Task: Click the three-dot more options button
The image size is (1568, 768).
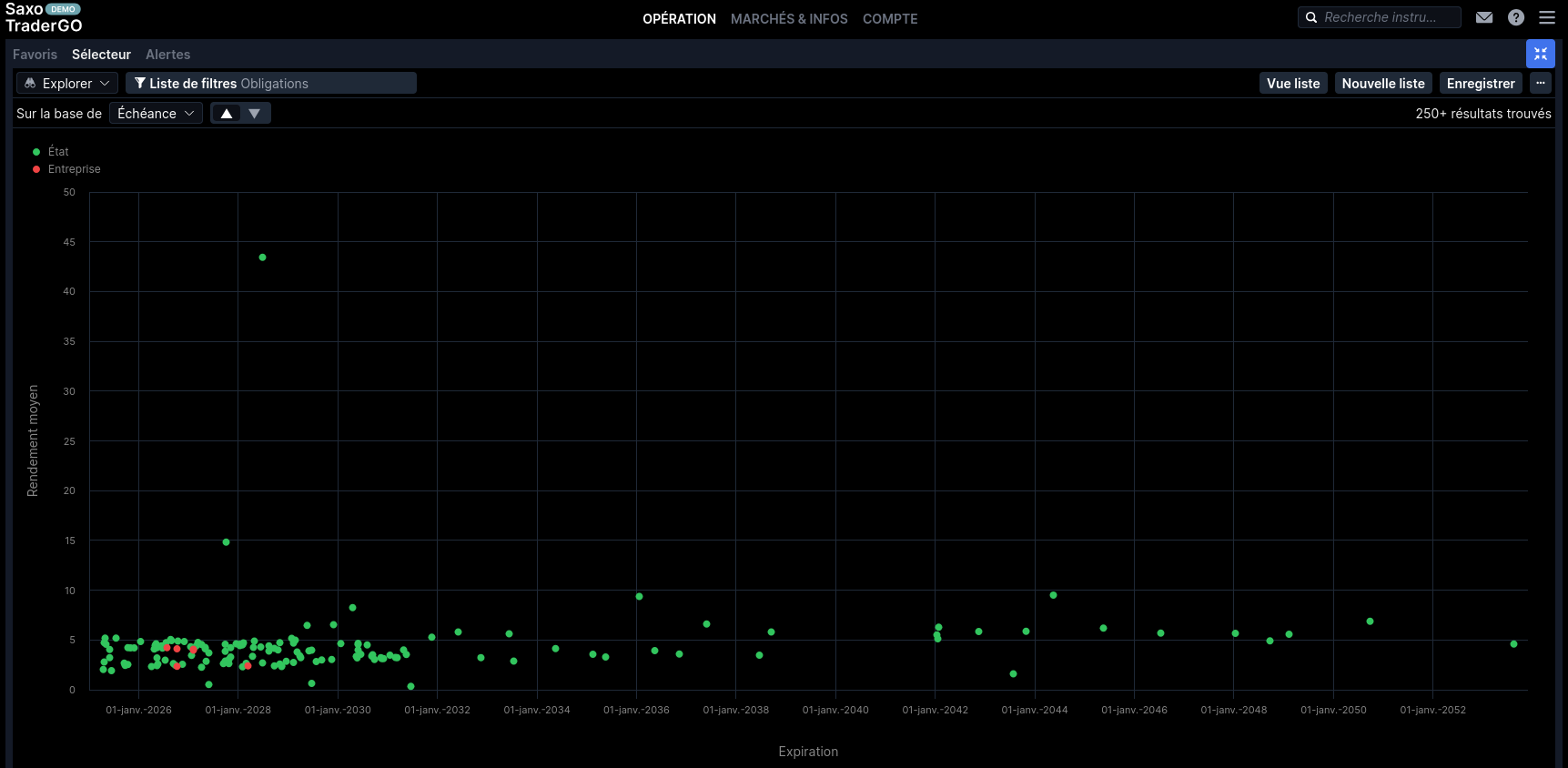Action: pos(1541,83)
